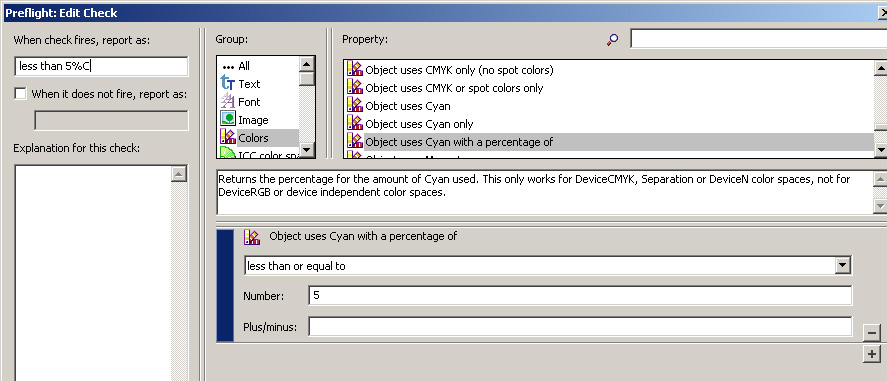Screen dimensions: 887x381
Task: Click icon beside 'Object uses Cyan only' property
Action: 355,124
